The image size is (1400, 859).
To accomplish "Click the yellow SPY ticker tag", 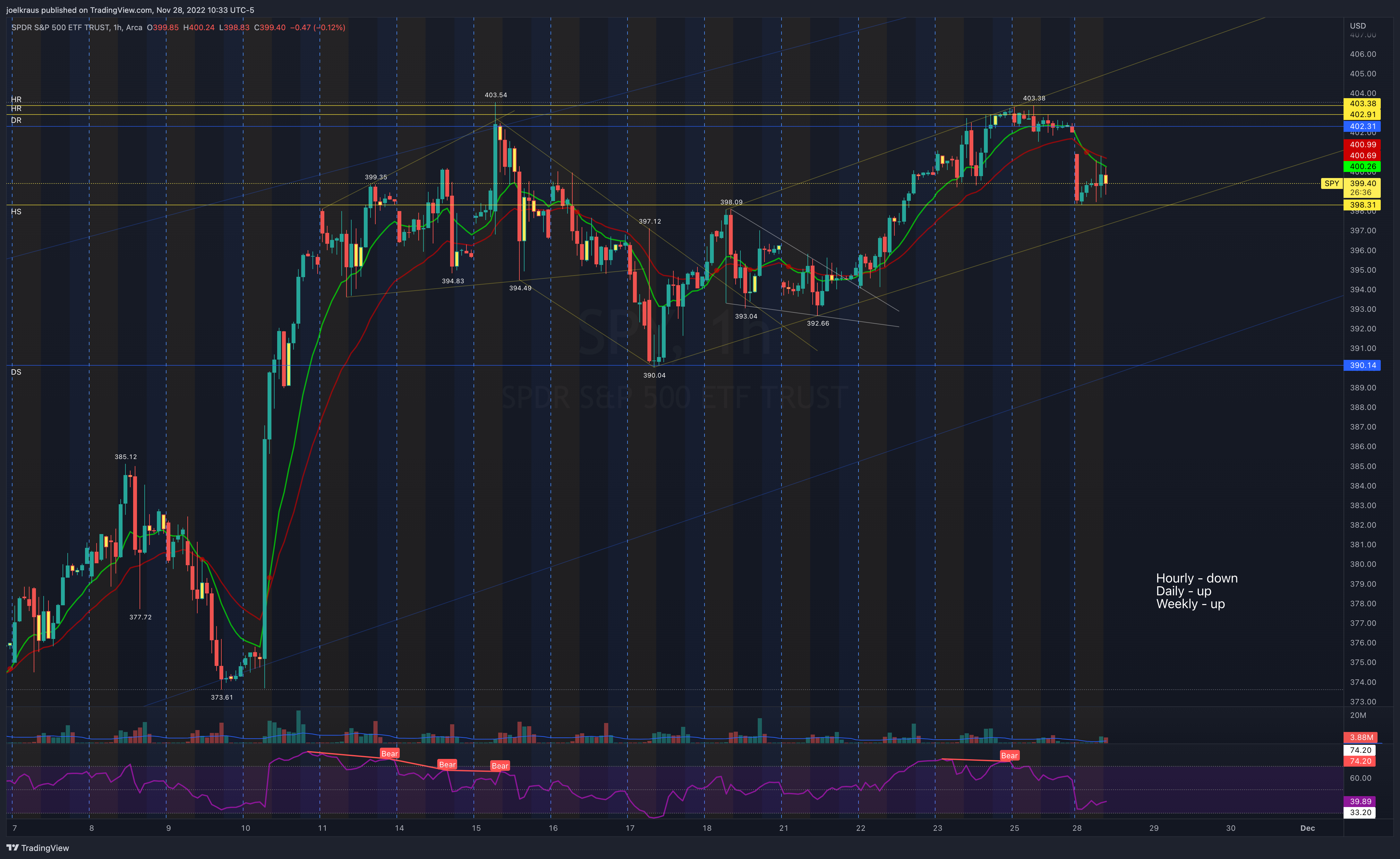I will tap(1331, 183).
